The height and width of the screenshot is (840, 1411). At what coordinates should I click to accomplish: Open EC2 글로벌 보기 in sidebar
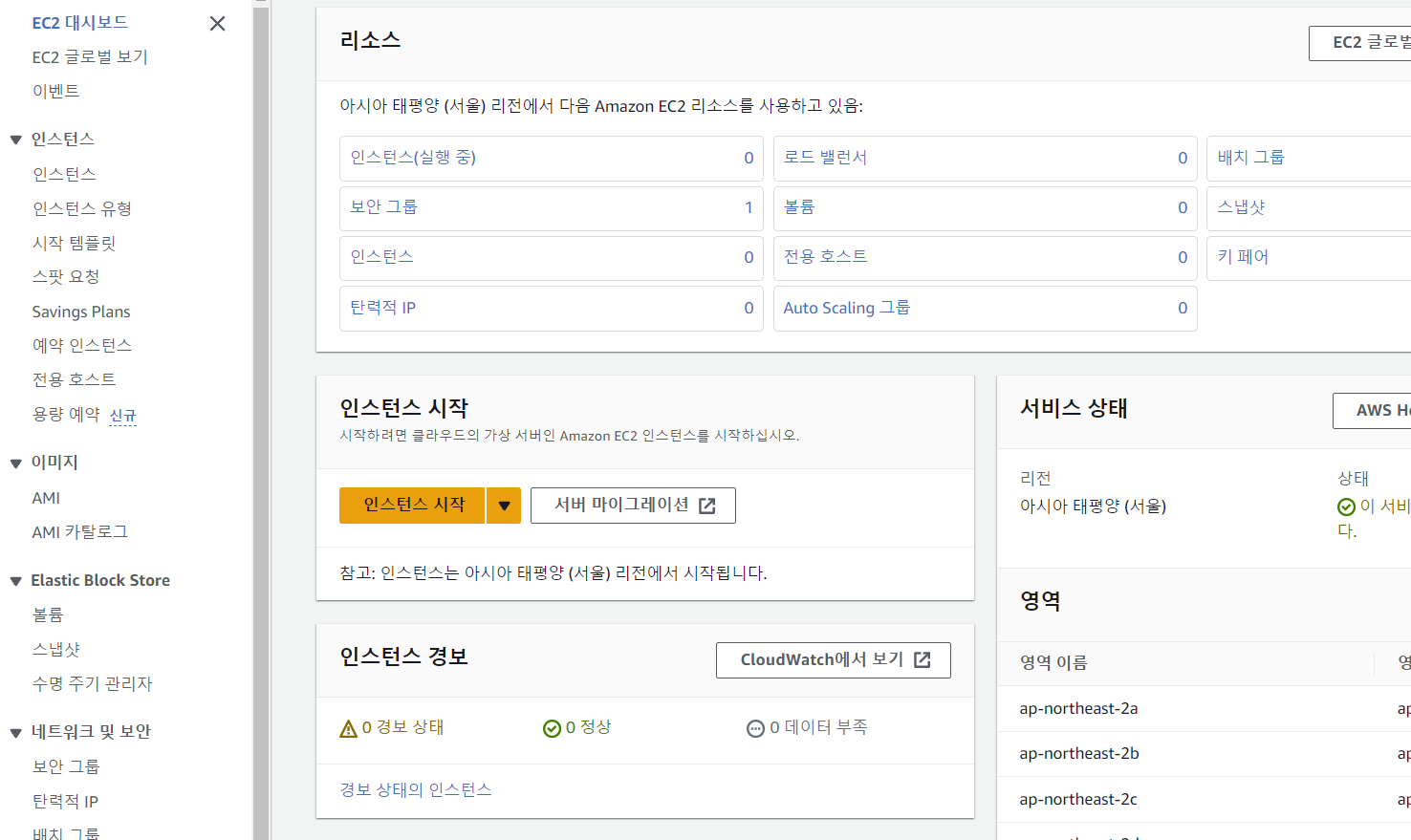coord(90,57)
